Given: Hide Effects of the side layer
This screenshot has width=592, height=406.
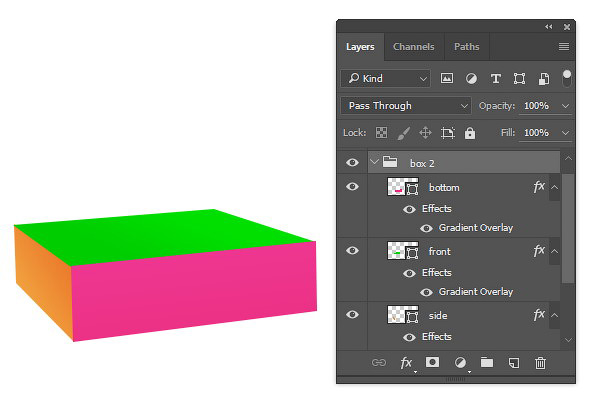Looking at the screenshot, I should pos(409,337).
